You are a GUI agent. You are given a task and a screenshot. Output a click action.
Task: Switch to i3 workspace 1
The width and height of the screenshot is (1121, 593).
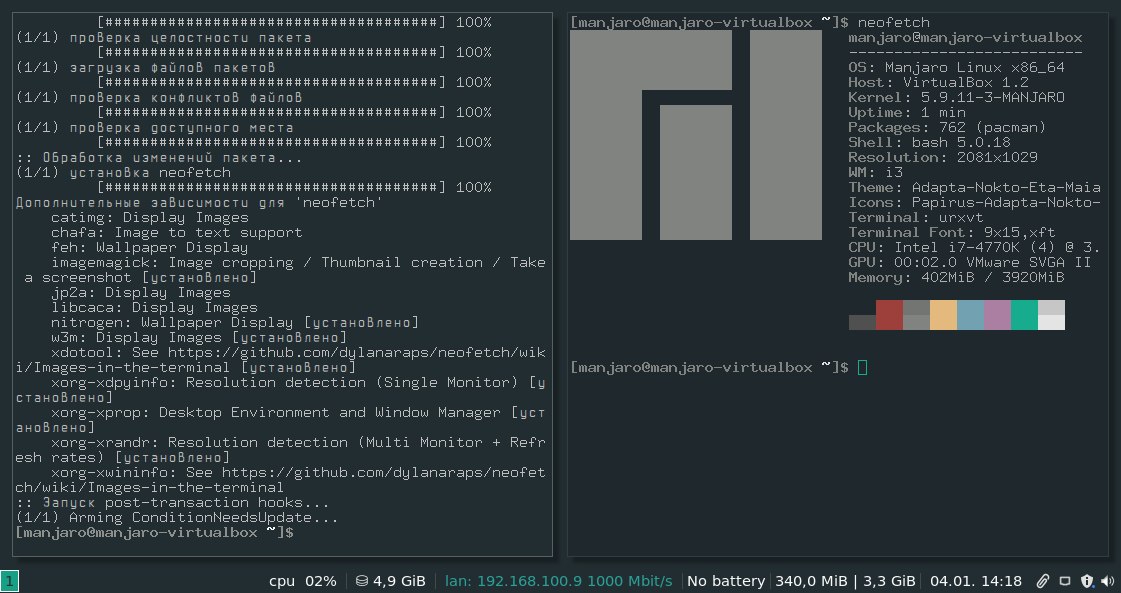(10, 581)
